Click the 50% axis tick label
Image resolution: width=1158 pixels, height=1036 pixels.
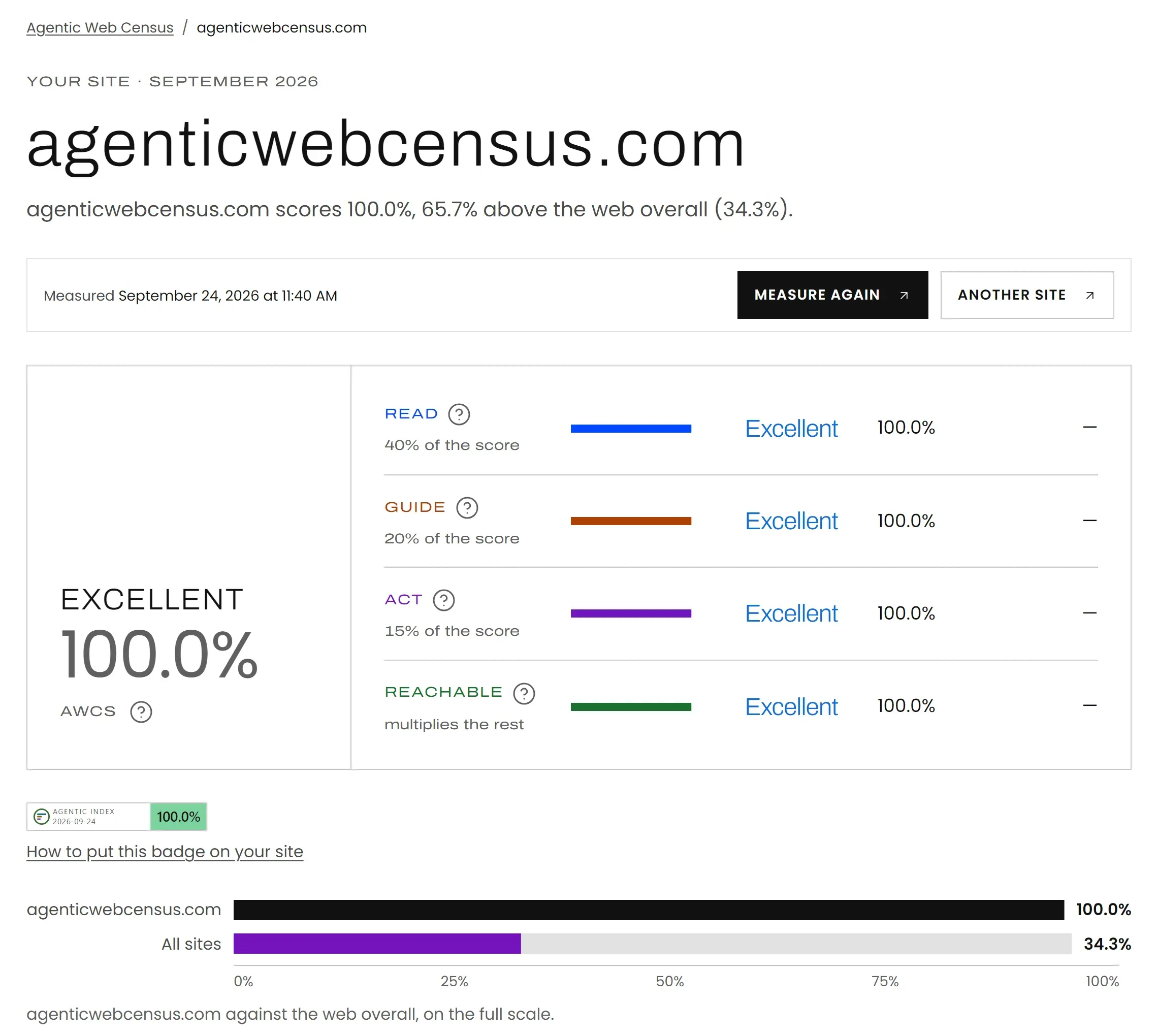coord(669,982)
